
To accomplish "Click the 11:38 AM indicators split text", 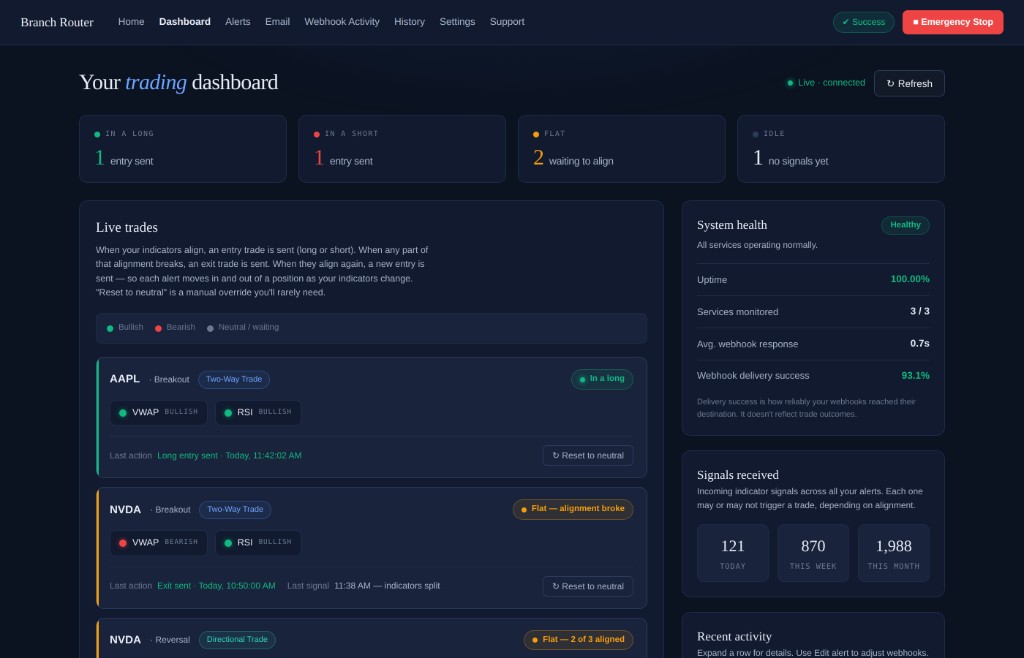I will [387, 586].
